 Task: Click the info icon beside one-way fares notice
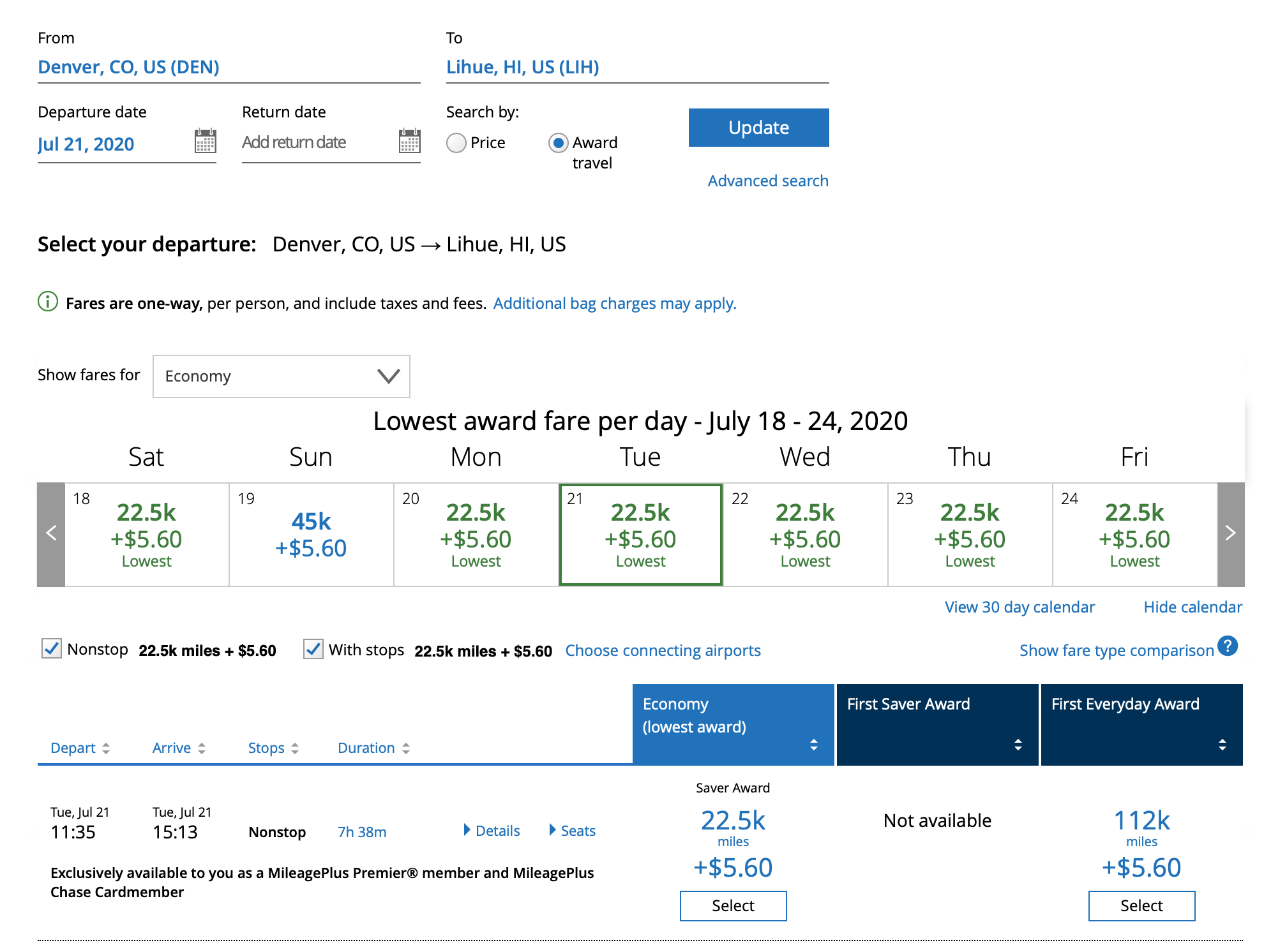48,302
